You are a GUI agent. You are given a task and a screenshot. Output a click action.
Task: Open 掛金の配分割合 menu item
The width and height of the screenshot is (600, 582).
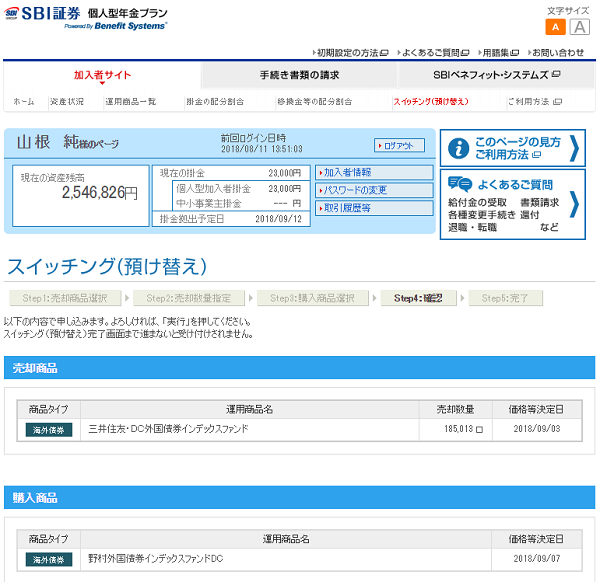215,101
